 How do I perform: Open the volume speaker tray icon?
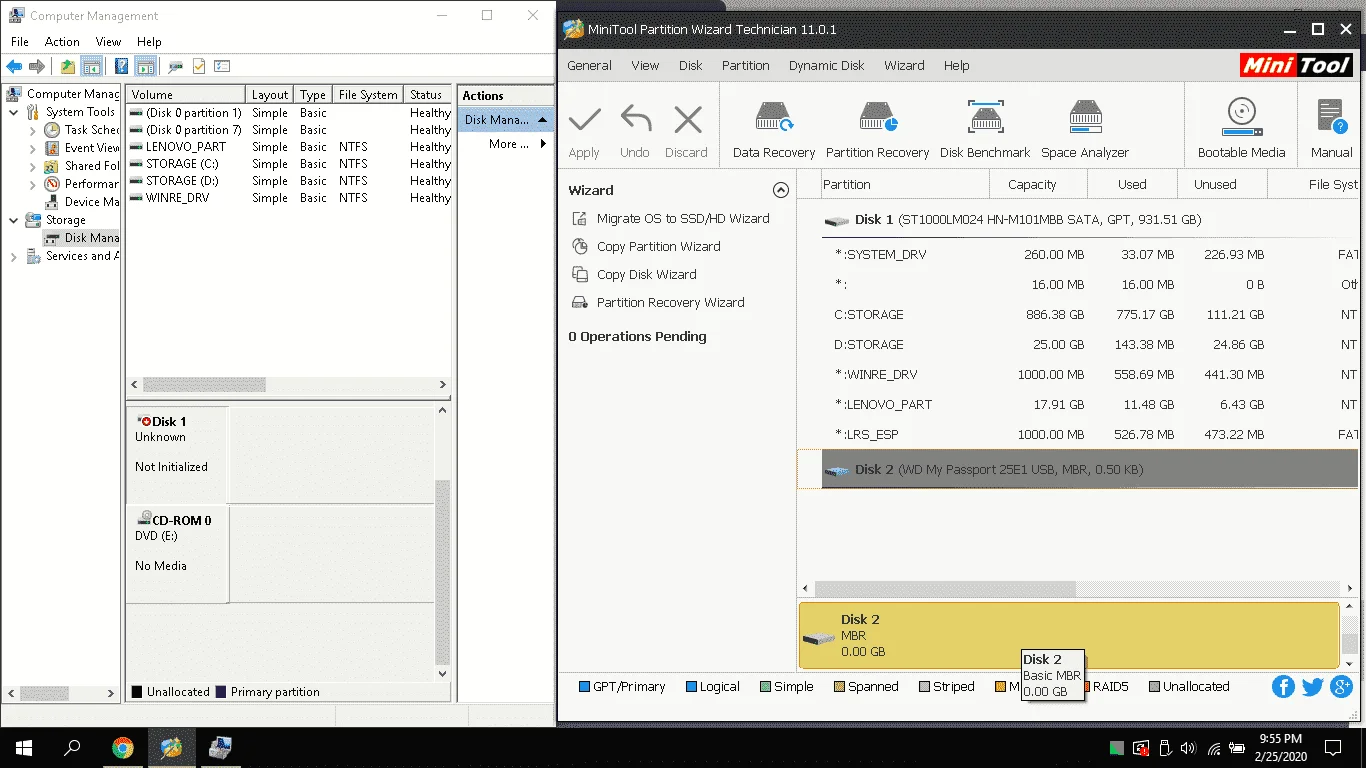coord(1188,748)
